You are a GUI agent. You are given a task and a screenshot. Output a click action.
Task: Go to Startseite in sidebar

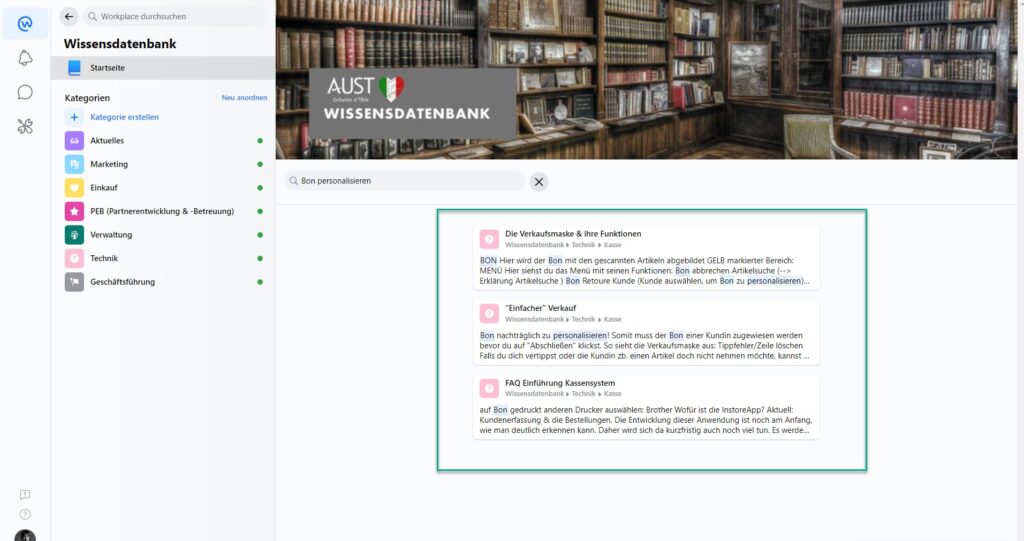point(107,68)
